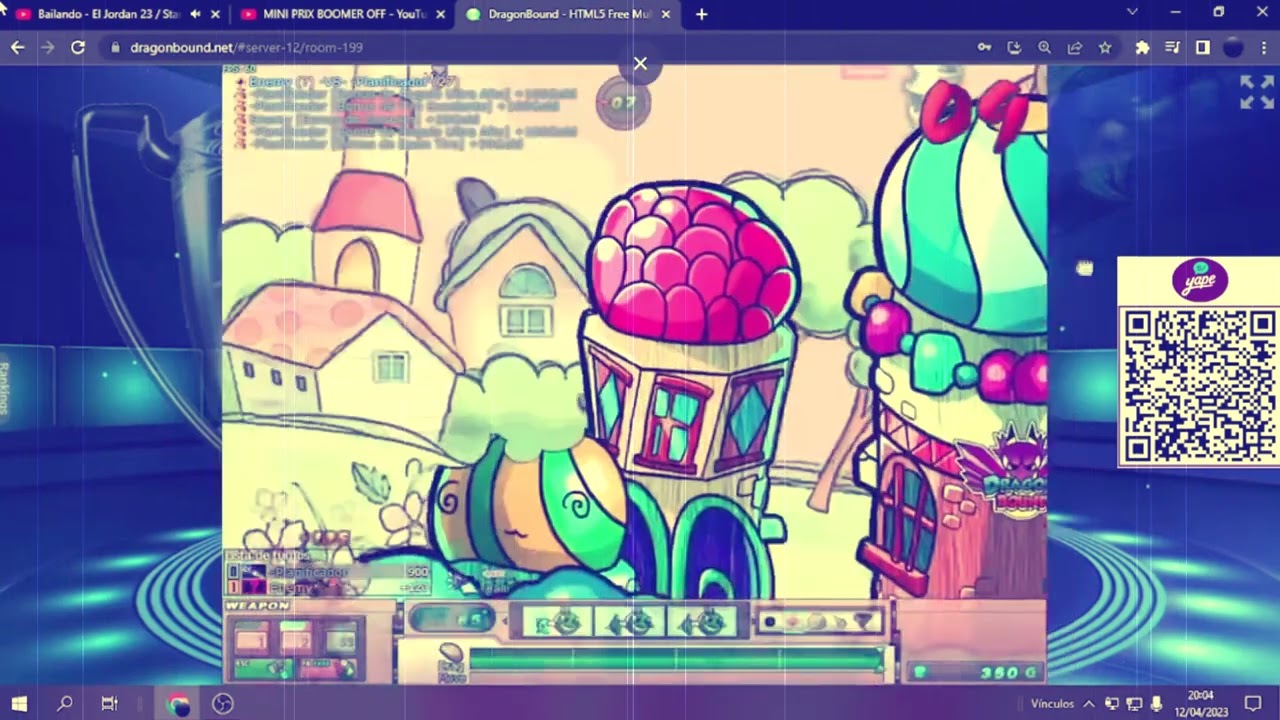The height and width of the screenshot is (720, 1280).
Task: Close the MINI PRIX BOOMER OFF tab
Action: (441, 14)
